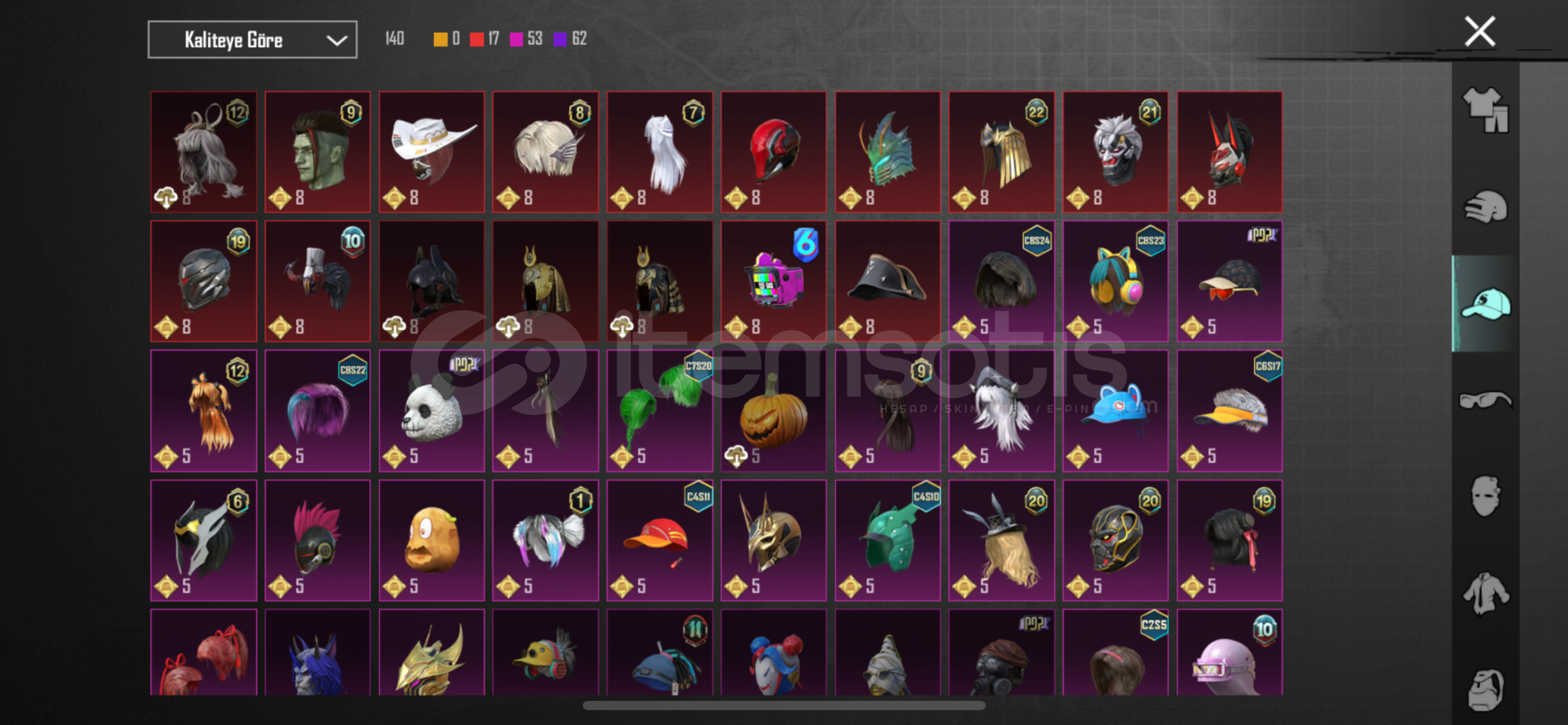Click the horizontal scrollbar at the bottom

784,706
